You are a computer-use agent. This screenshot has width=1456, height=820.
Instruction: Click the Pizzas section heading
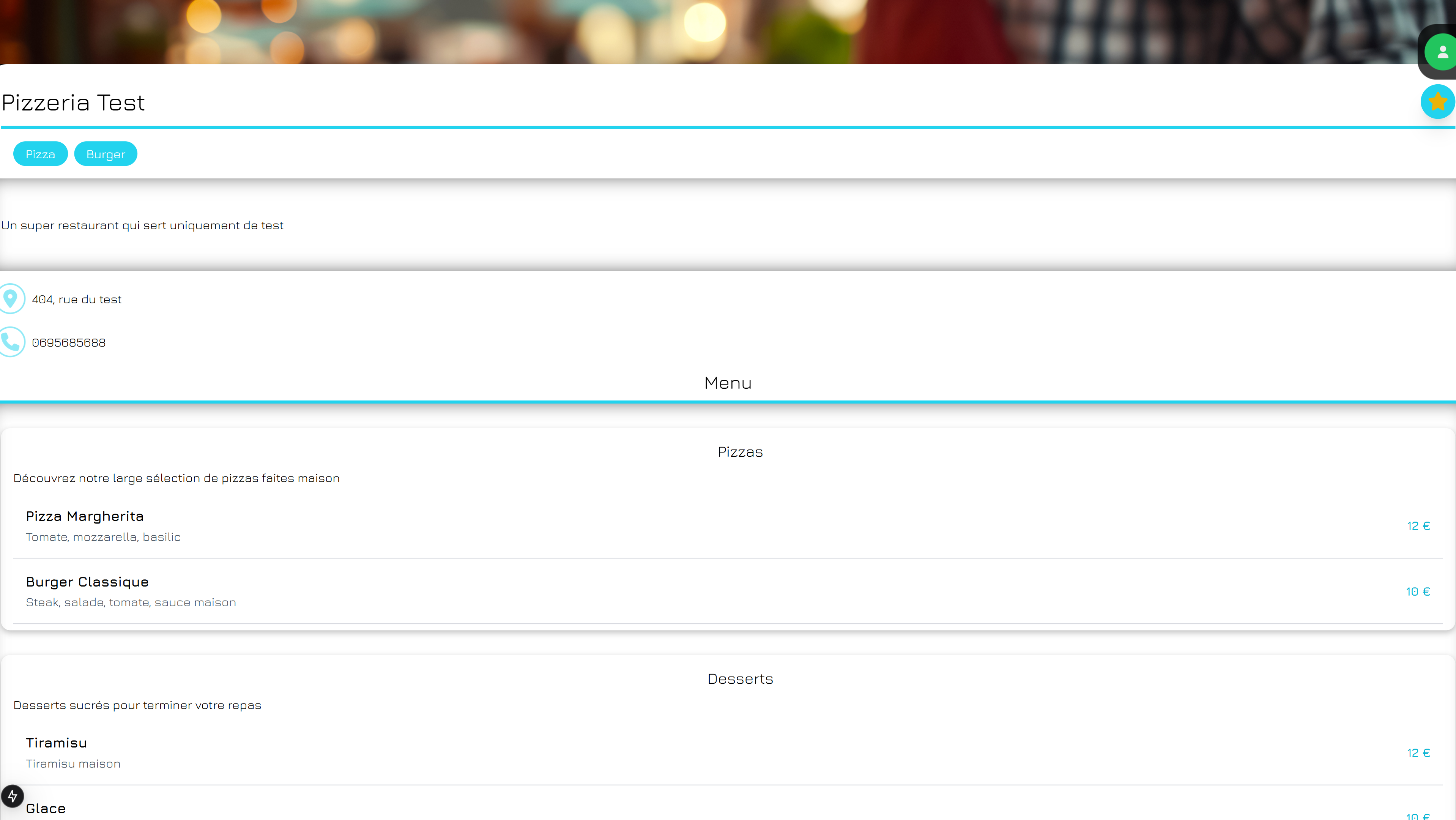point(740,452)
